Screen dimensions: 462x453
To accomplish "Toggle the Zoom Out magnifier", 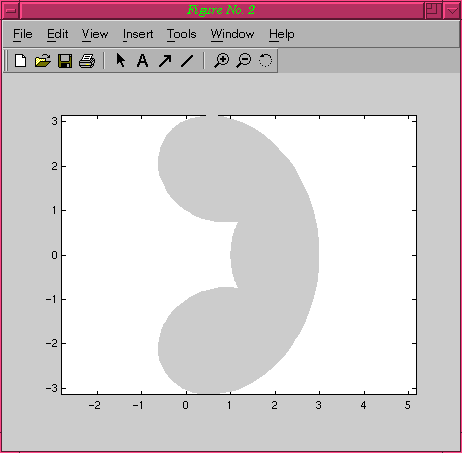I will point(244,61).
